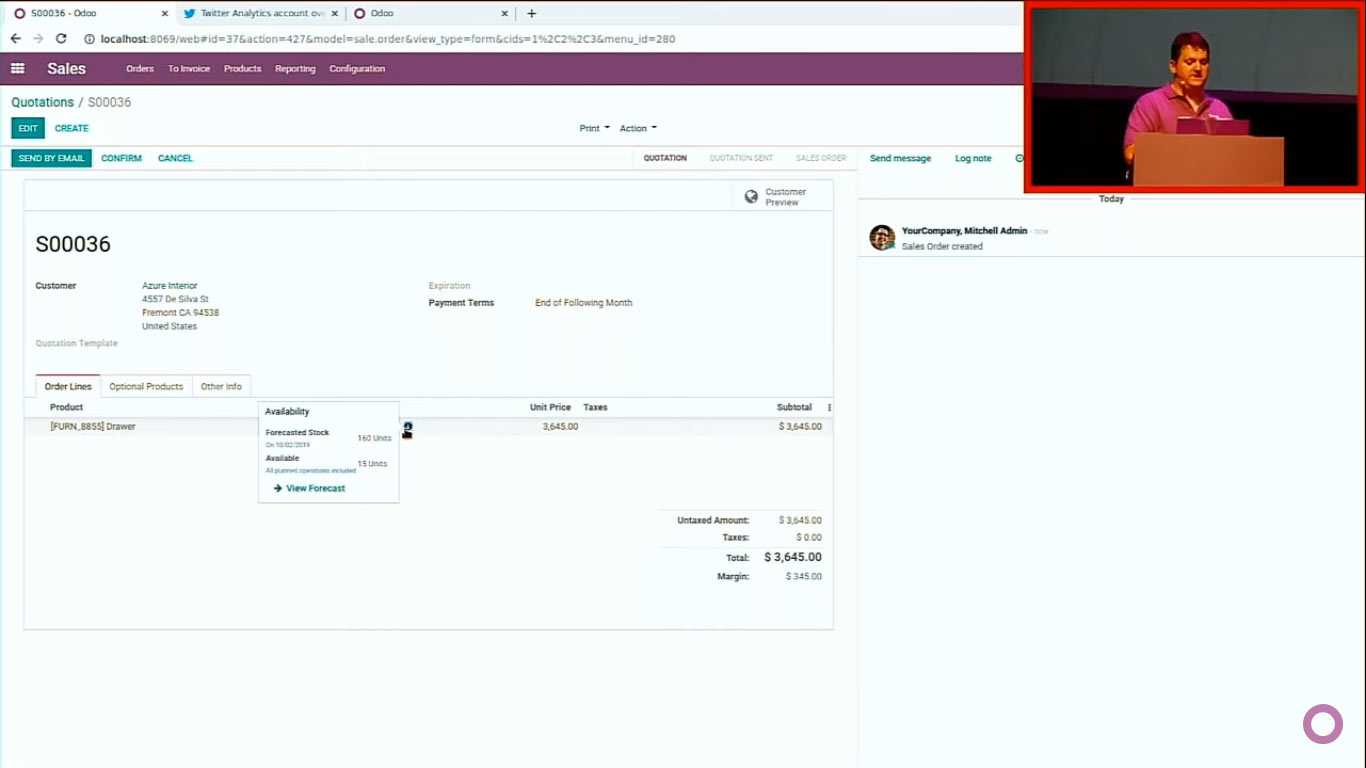The image size is (1366, 768).
Task: Switch to the Order Lines tab
Action: 68,386
